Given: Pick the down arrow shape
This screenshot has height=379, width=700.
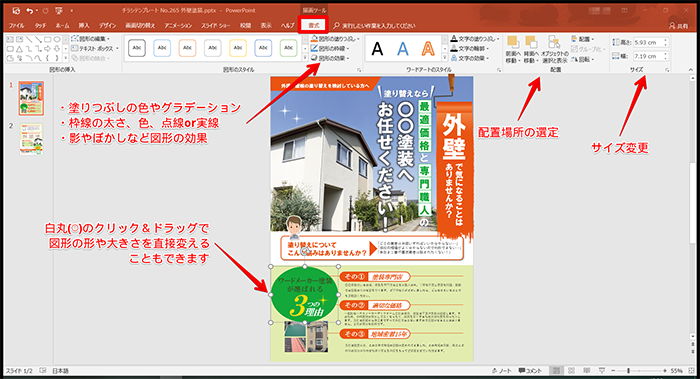Looking at the screenshot, I should tap(57, 49).
